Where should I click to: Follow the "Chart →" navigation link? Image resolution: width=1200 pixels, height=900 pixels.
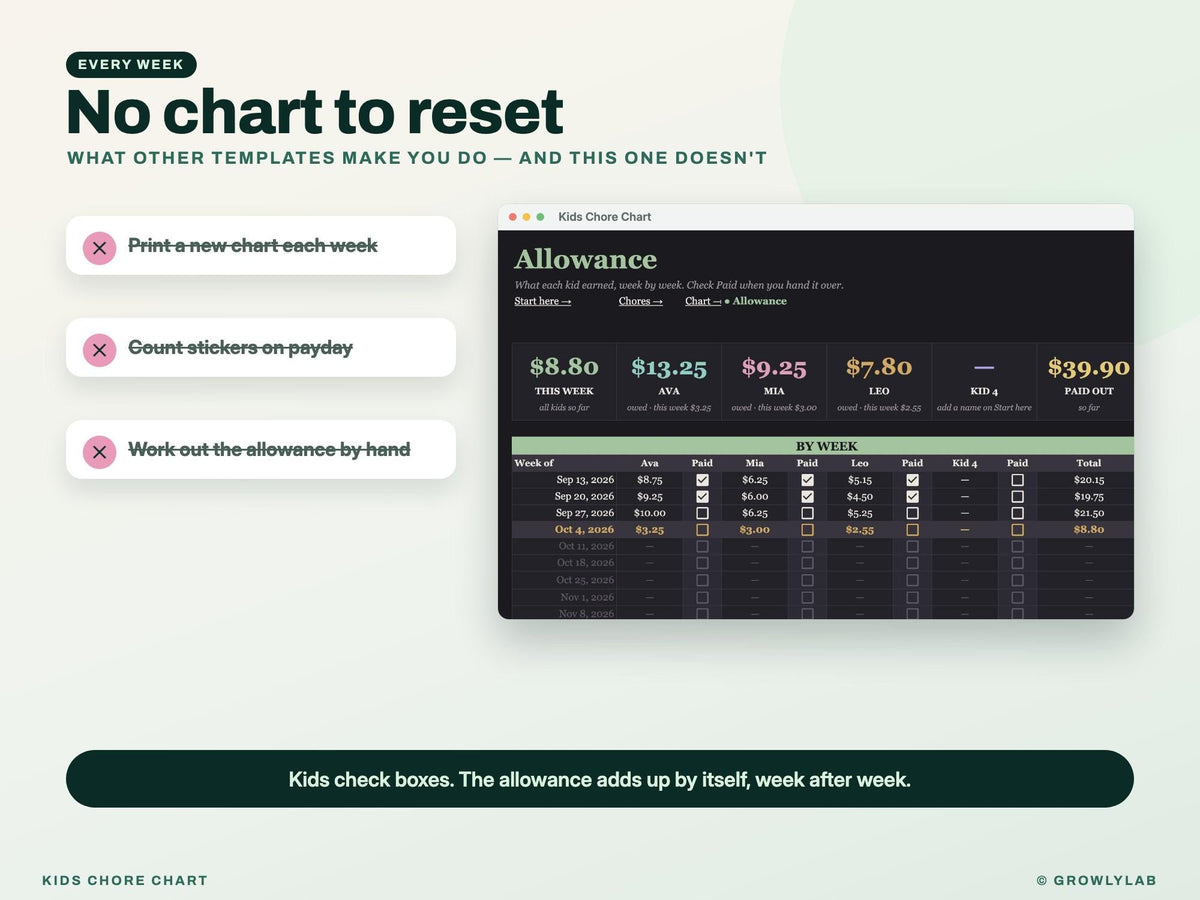pyautogui.click(x=703, y=301)
